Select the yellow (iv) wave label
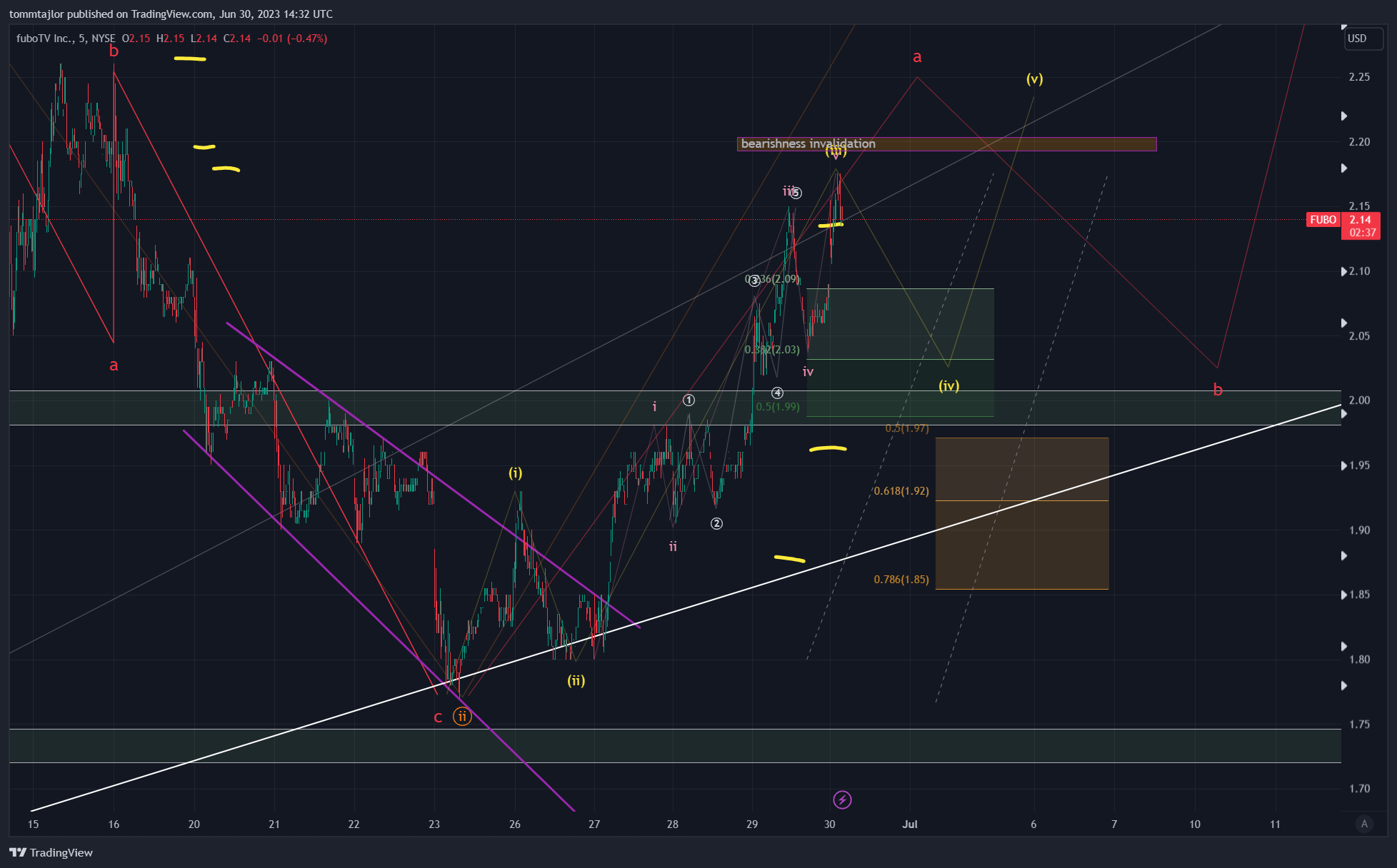Viewport: 1397px width, 868px height. click(948, 385)
